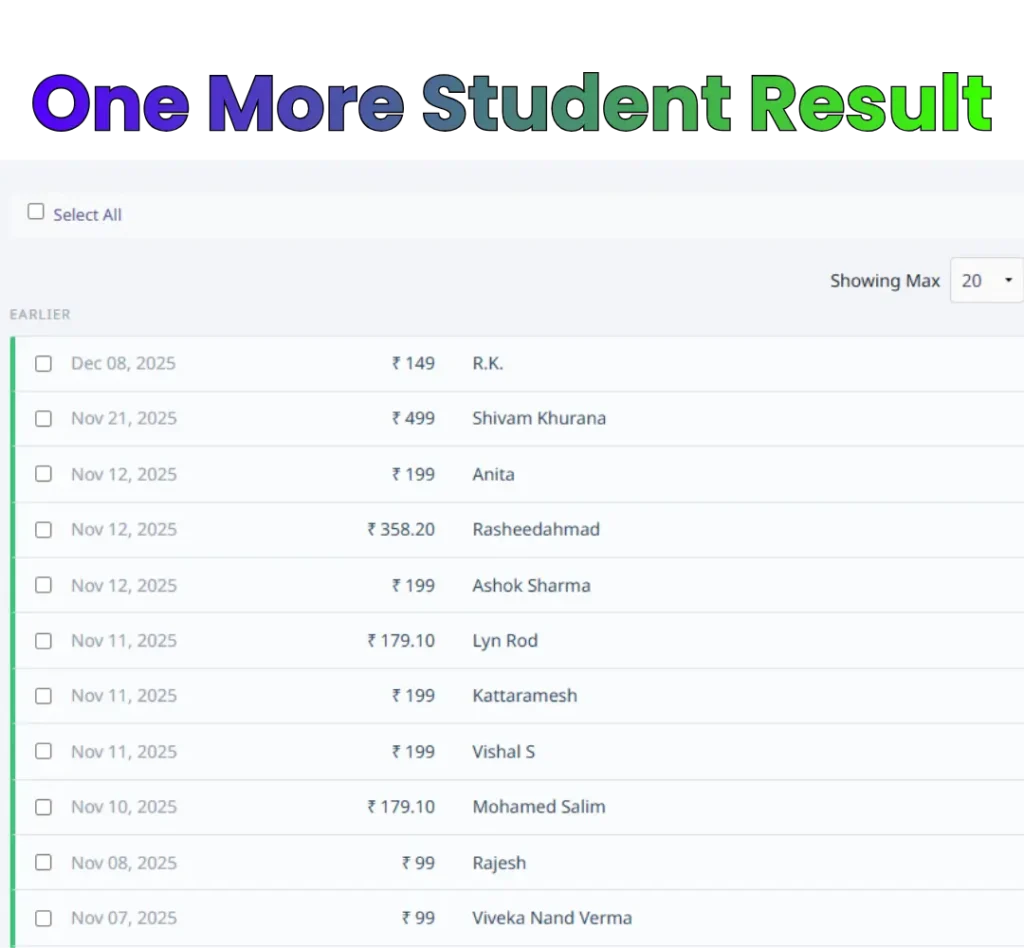
Task: Click Anita's amount ₹ 199
Action: pyautogui.click(x=413, y=474)
